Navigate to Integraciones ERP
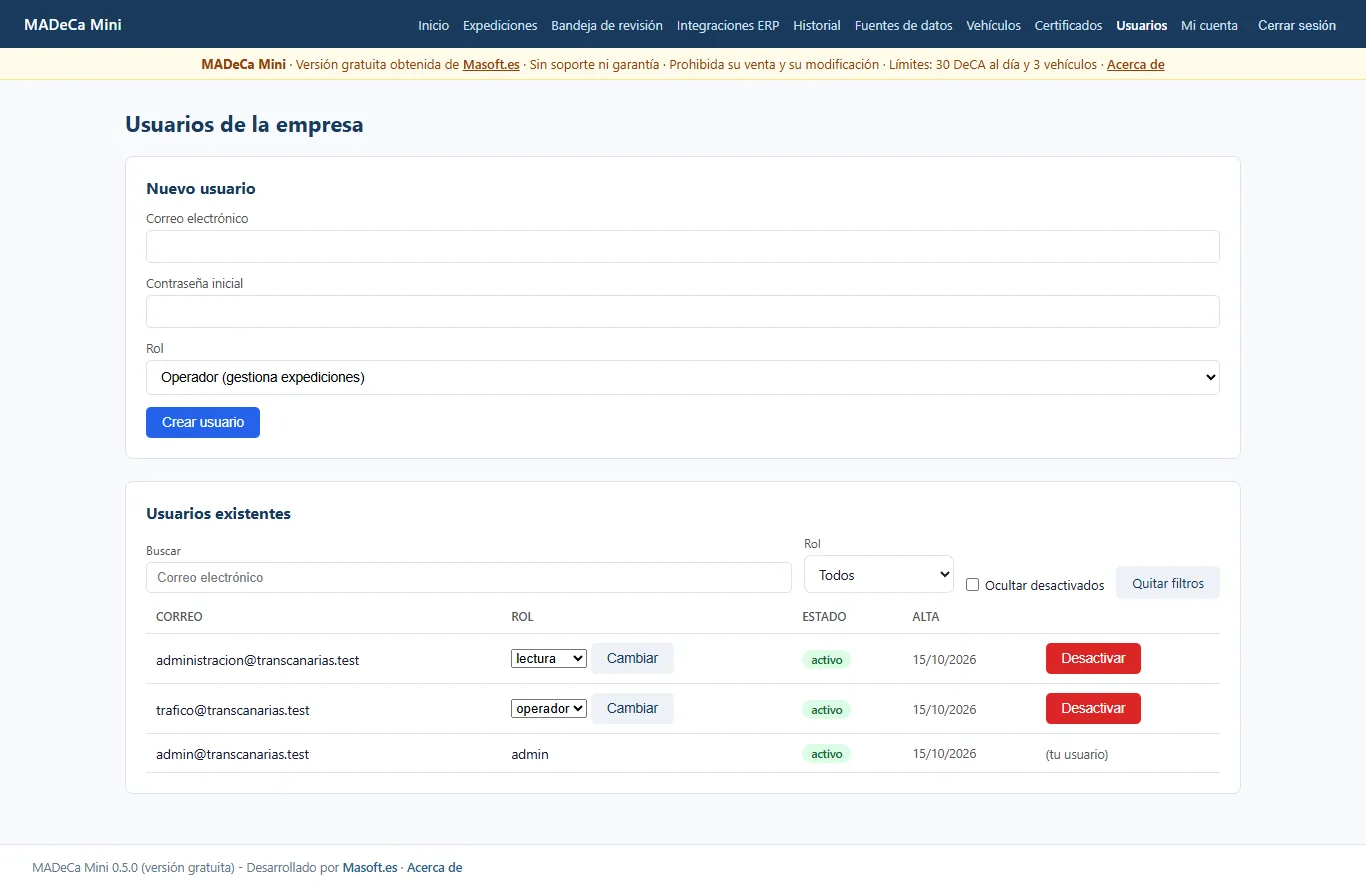This screenshot has width=1366, height=893. tap(728, 25)
